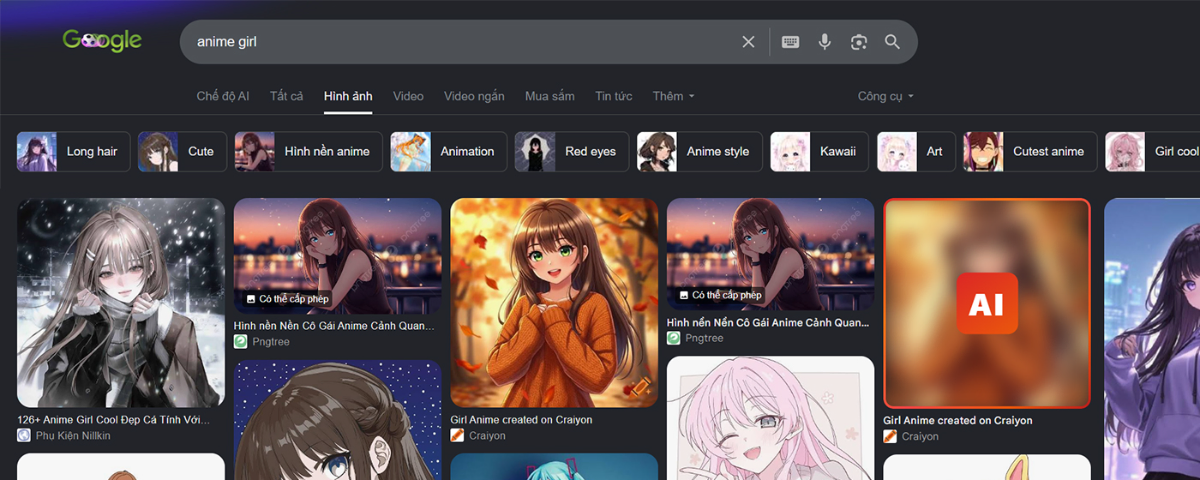
Task: Click the Google logo
Action: click(103, 41)
